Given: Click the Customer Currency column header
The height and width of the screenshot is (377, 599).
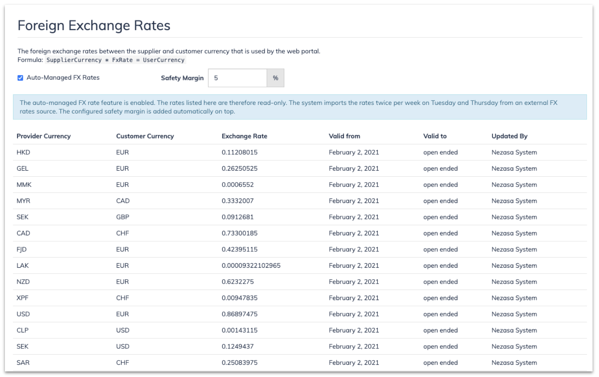Looking at the screenshot, I should pos(145,136).
